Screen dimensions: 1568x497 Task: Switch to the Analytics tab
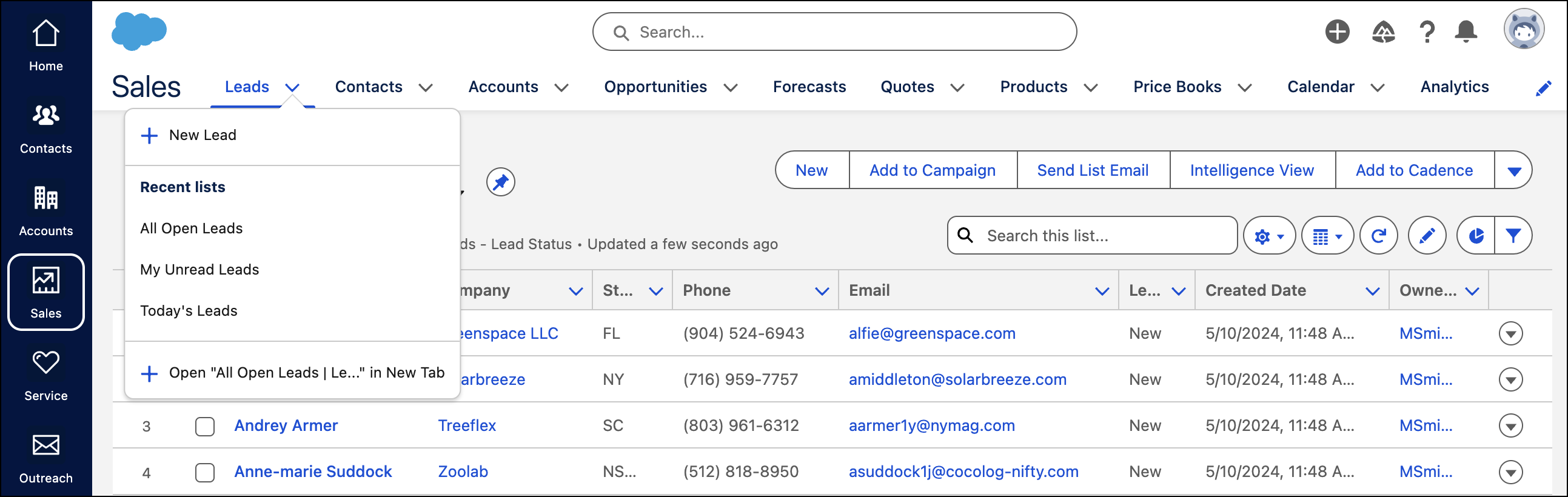coord(1454,87)
